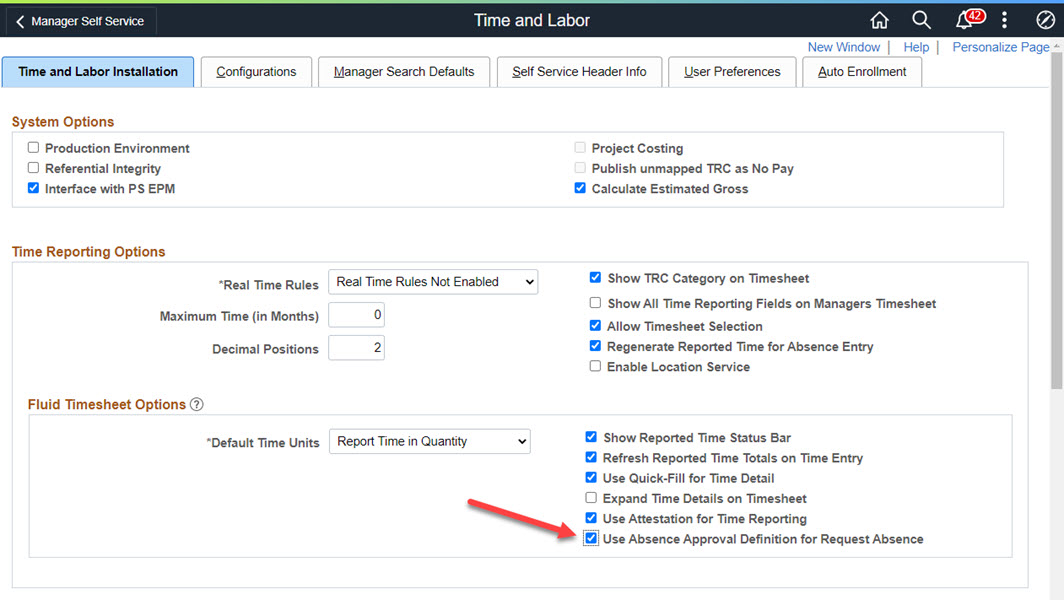Open the Search magnifier icon
The width and height of the screenshot is (1064, 600).
(x=921, y=20)
